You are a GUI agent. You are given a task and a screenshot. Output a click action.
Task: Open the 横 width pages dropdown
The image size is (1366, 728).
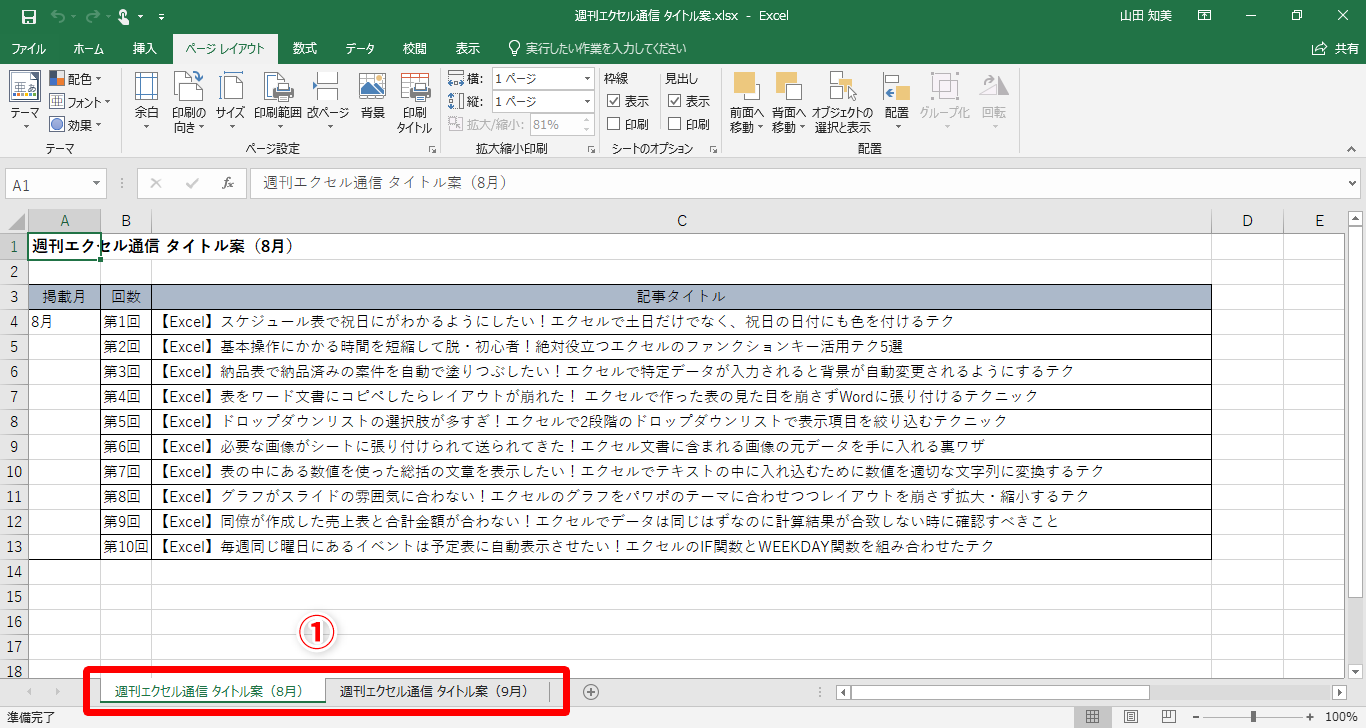586,79
